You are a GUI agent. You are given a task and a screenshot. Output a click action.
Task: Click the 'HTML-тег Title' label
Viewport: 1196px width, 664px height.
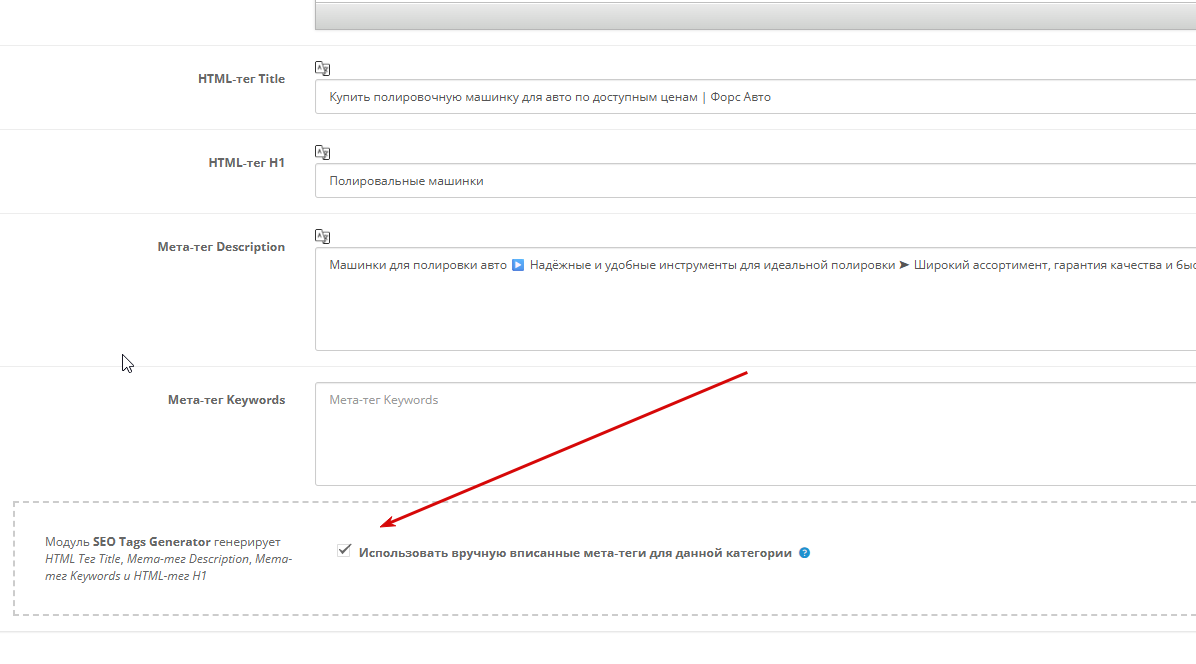(241, 79)
